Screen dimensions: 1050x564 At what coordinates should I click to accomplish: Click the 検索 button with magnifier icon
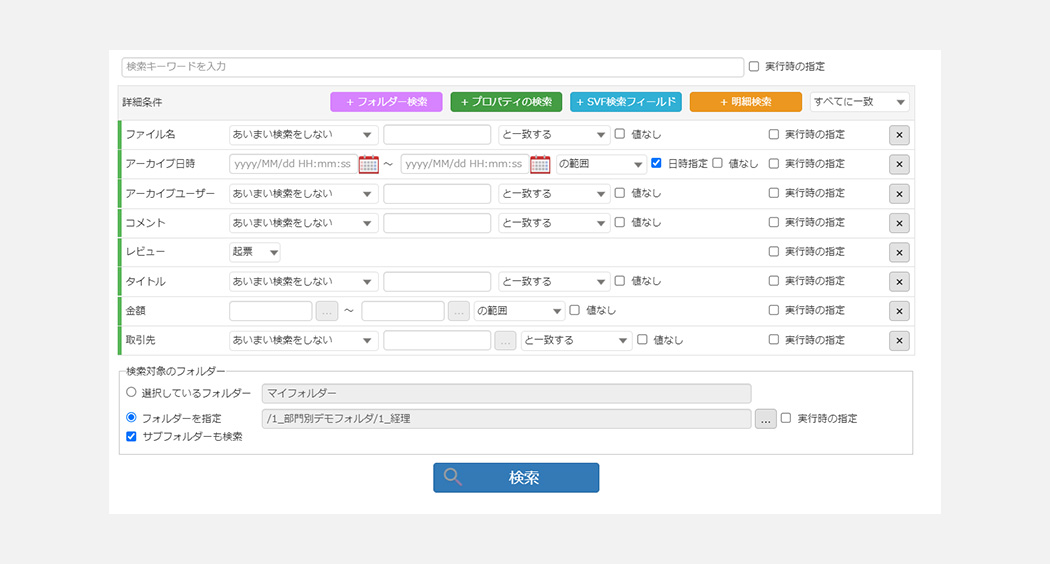(516, 478)
